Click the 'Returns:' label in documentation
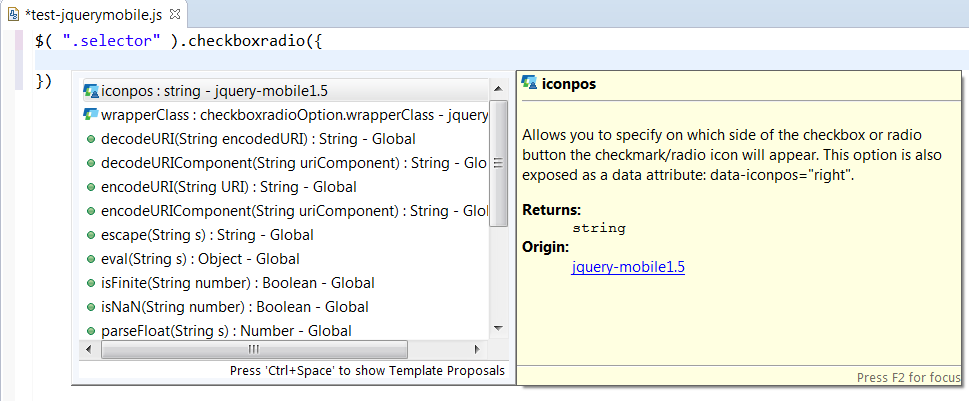The width and height of the screenshot is (969, 401). tap(552, 209)
